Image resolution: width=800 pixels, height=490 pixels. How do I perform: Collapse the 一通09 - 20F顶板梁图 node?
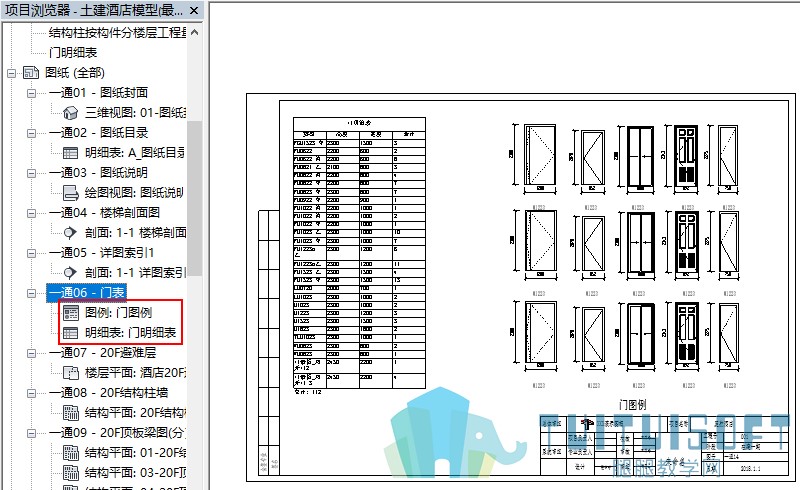click(x=31, y=433)
